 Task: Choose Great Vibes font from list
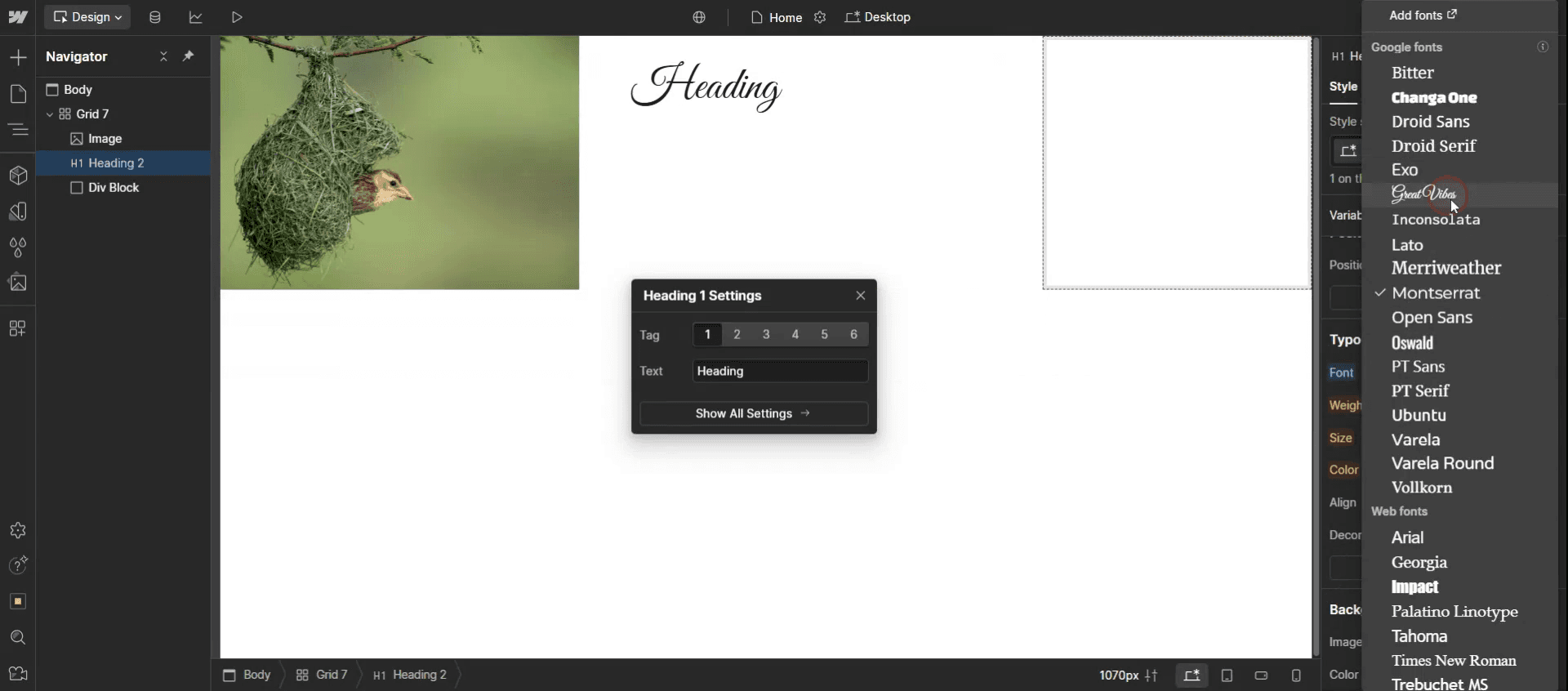pos(1459,194)
